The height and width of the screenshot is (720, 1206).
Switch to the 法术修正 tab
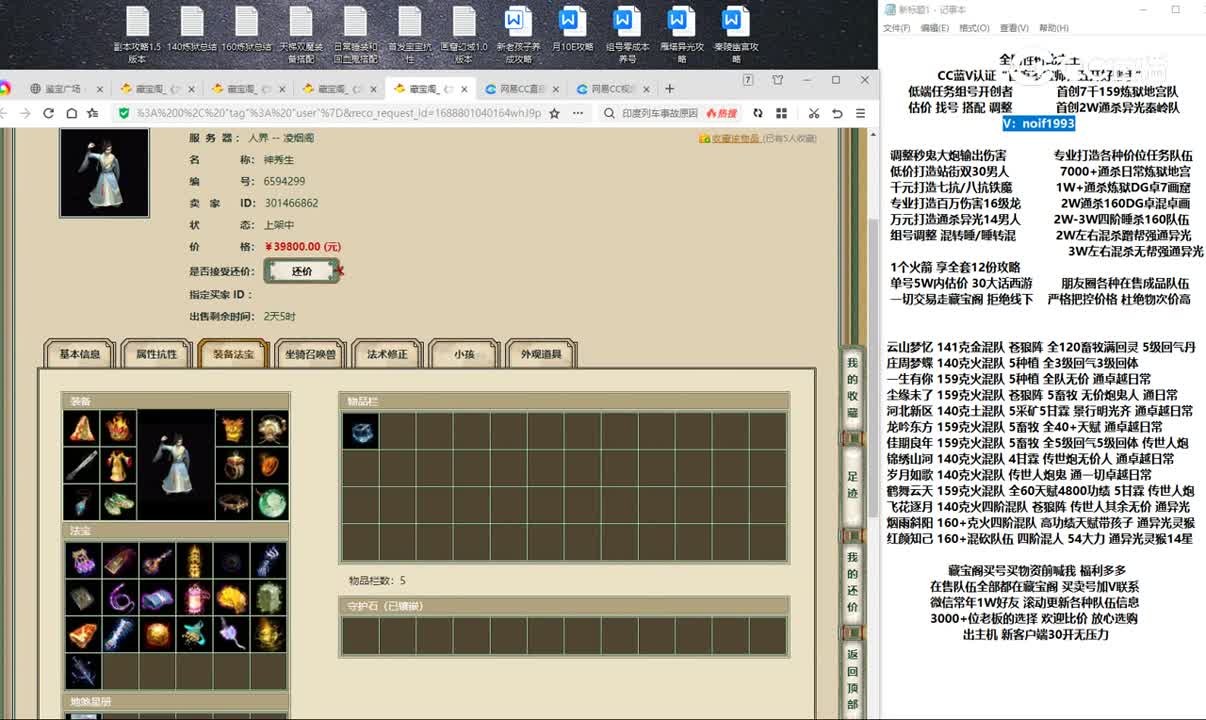[x=387, y=354]
